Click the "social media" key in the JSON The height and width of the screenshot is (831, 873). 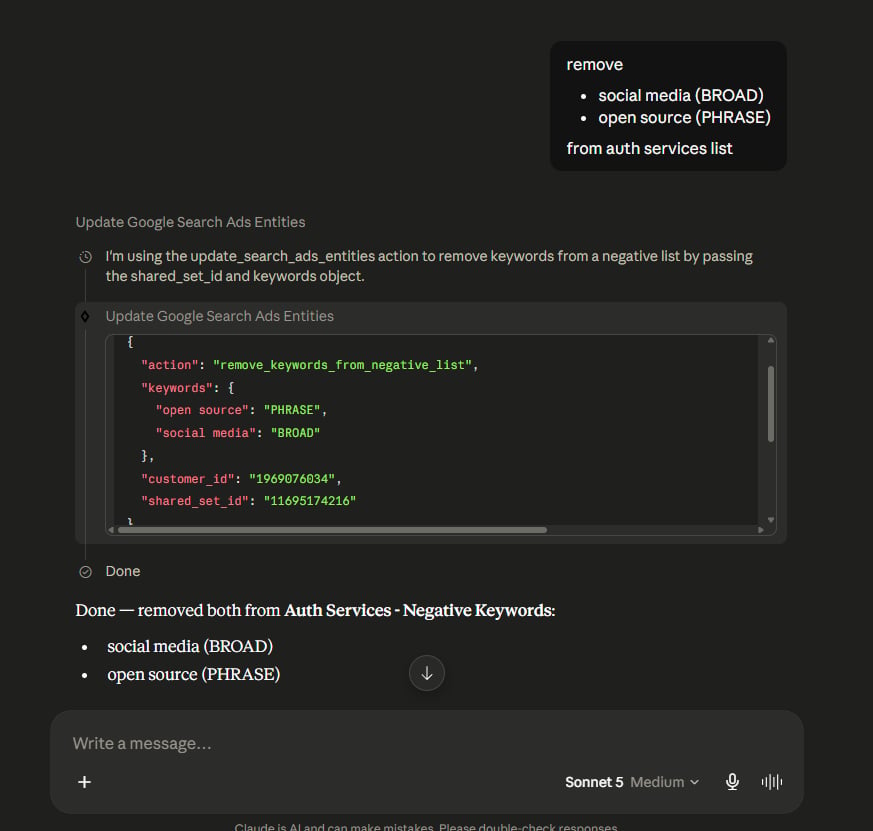[x=205, y=433]
